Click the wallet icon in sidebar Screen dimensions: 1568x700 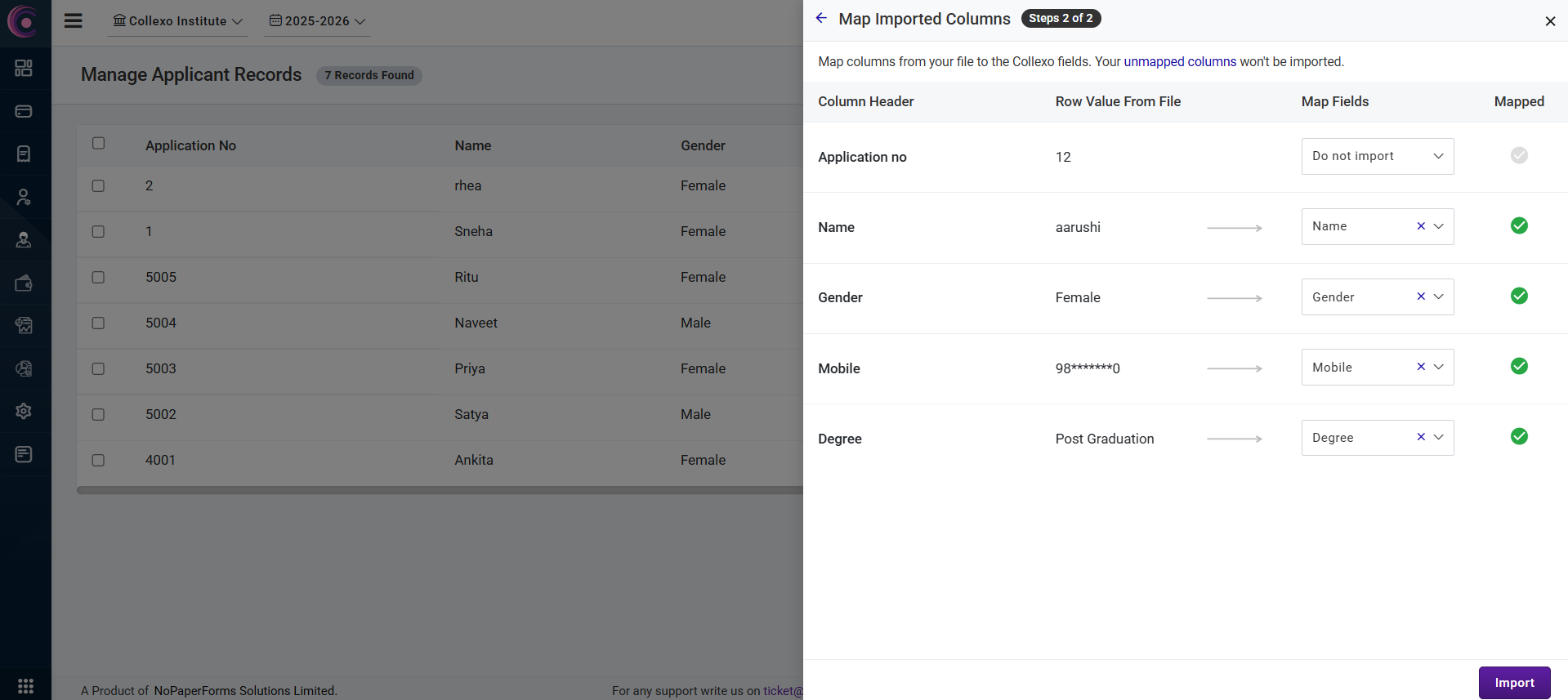(24, 283)
